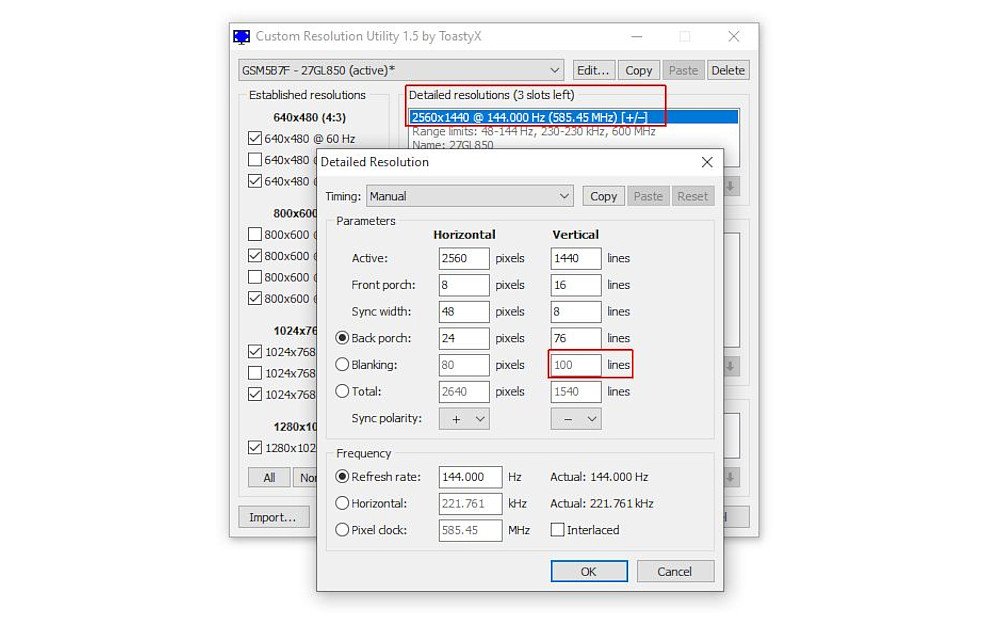This screenshot has width=1000, height=625.
Task: Click the CRU monitor icon in title bar
Action: 242,37
